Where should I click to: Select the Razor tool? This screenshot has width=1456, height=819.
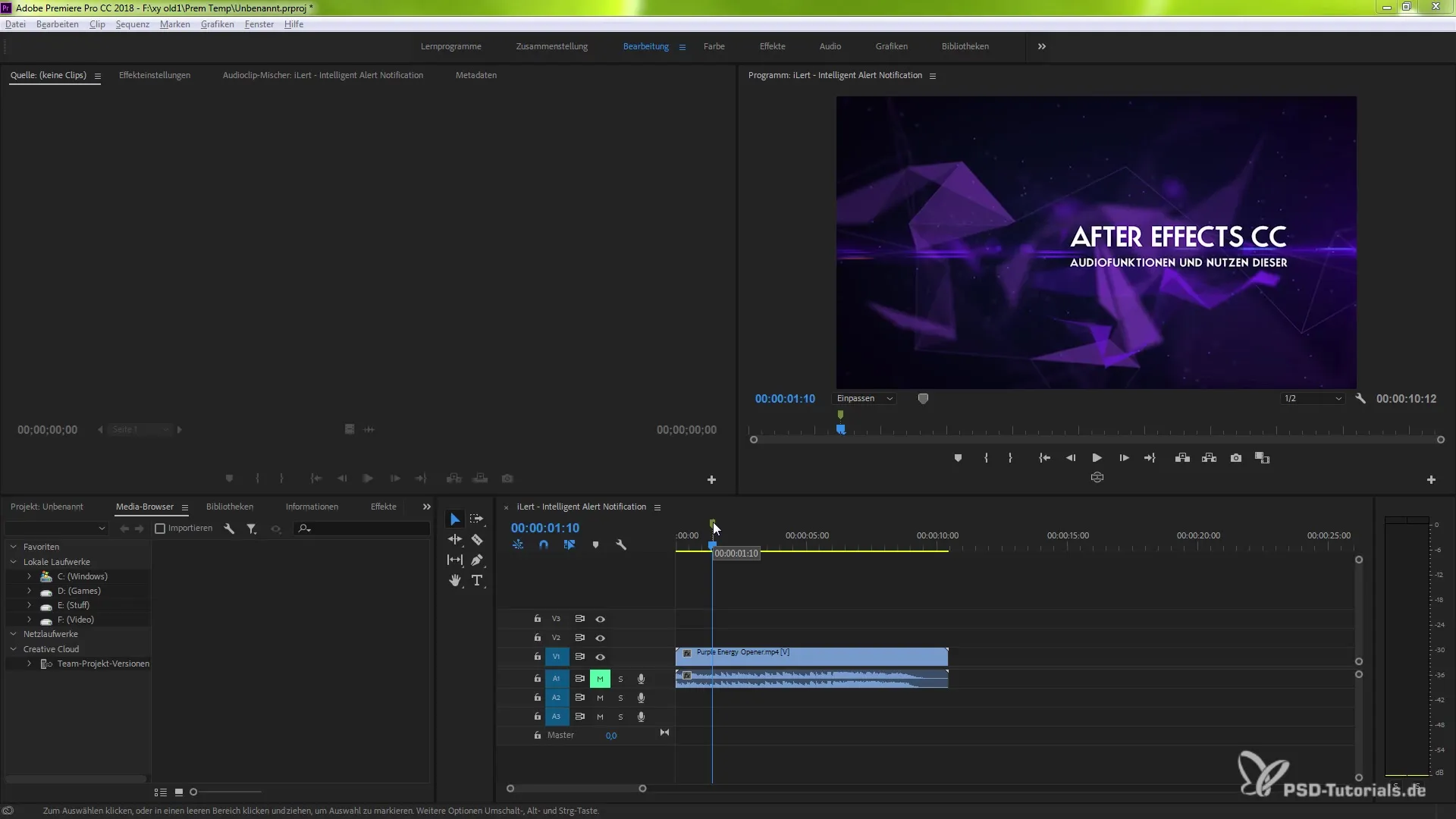[x=477, y=539]
